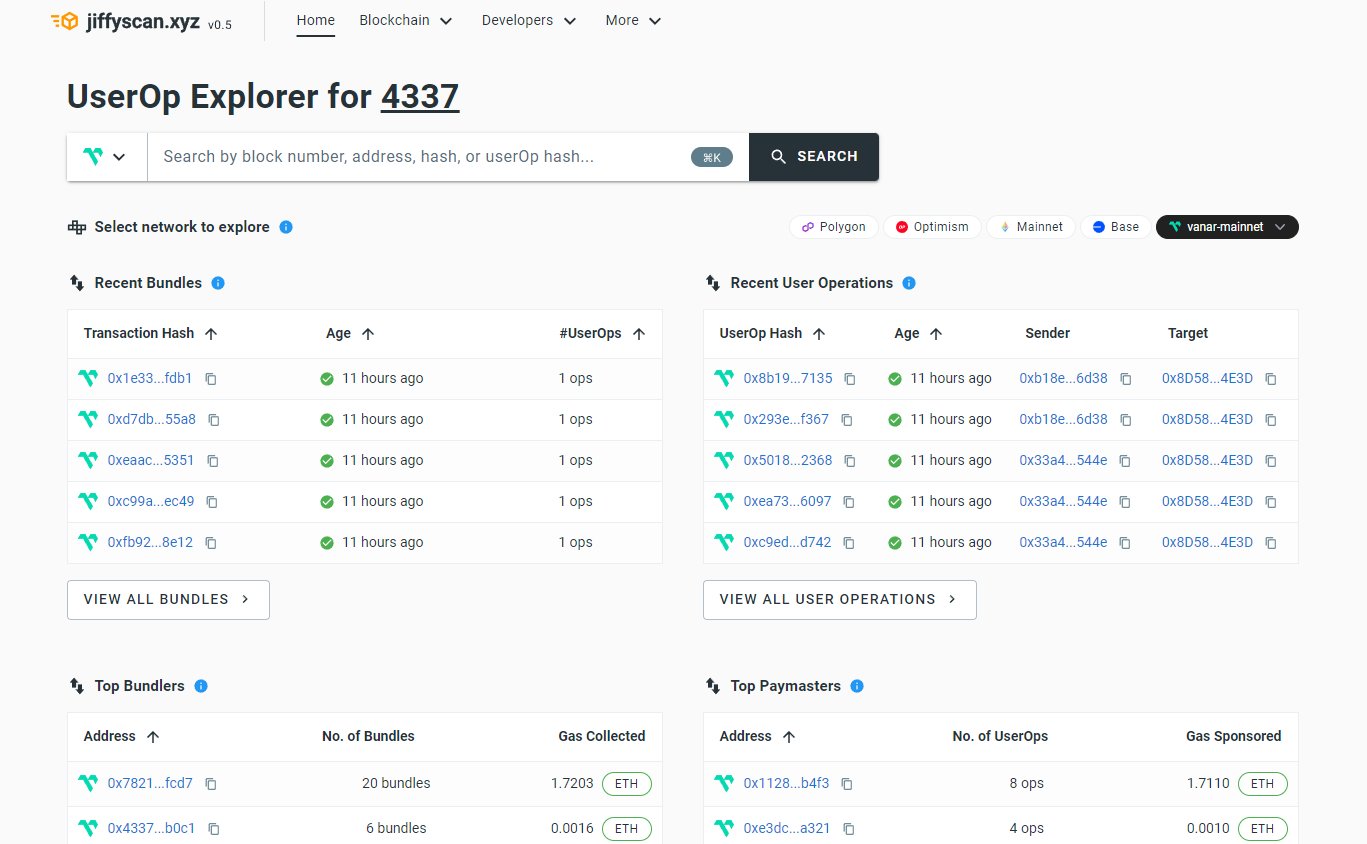The height and width of the screenshot is (844, 1367).
Task: Copy sender address in 0x8b19...7135 row
Action: tap(1126, 379)
